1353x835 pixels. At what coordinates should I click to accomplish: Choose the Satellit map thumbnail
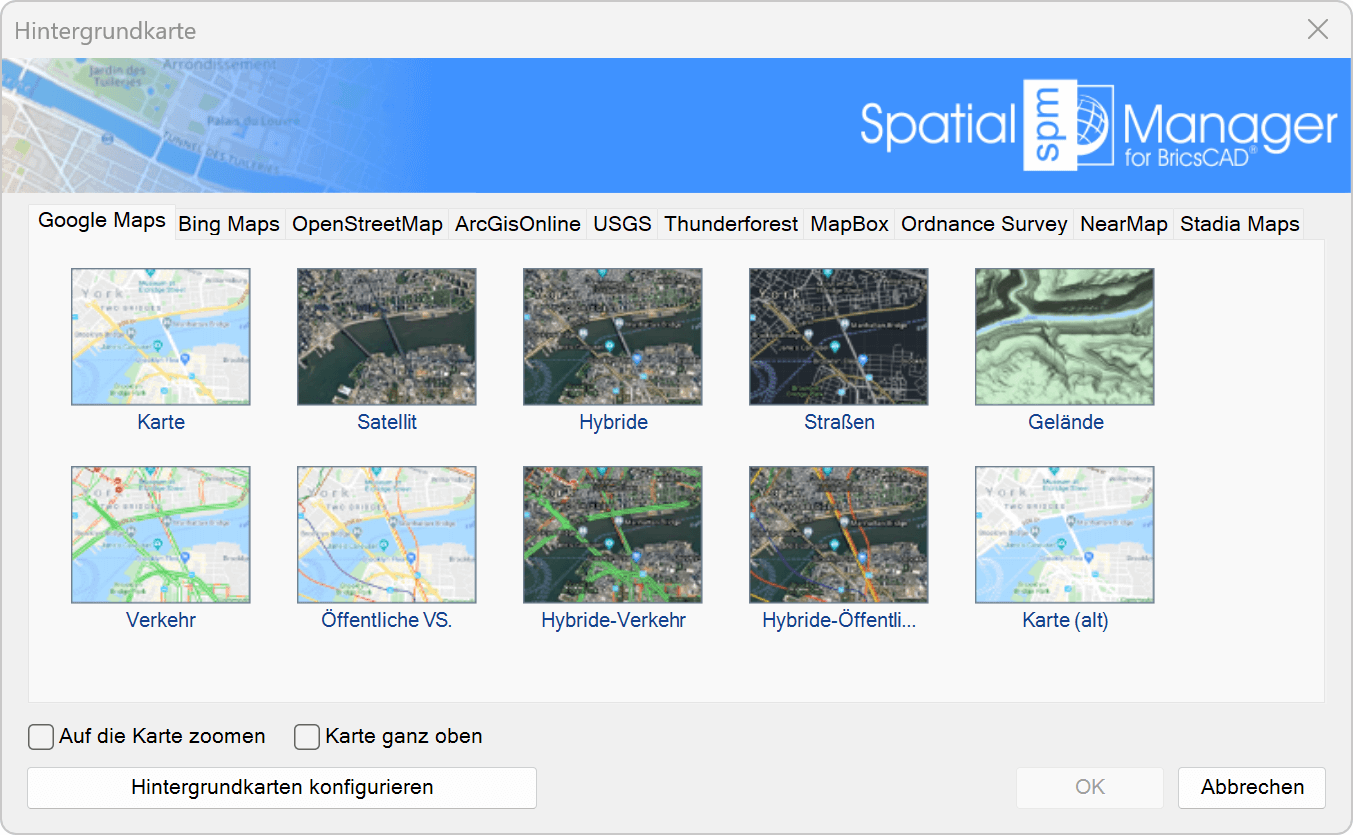point(387,337)
